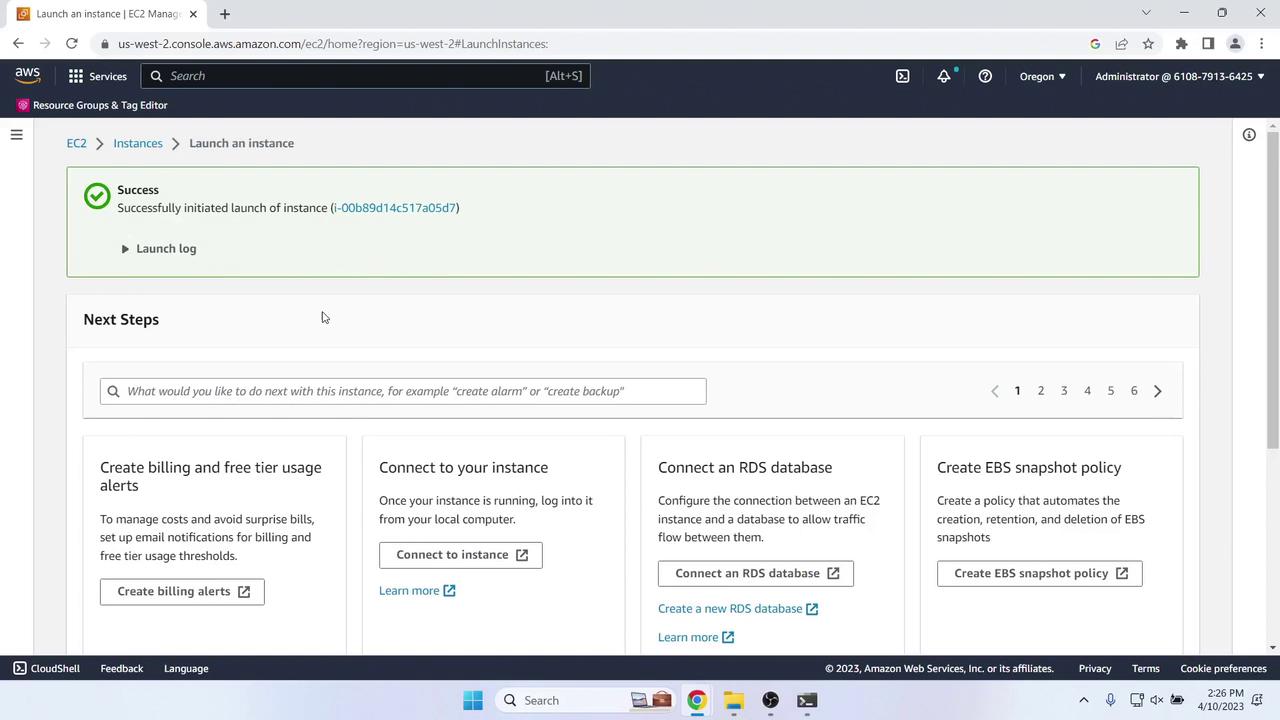Go to the Instances breadcrumb

[138, 143]
